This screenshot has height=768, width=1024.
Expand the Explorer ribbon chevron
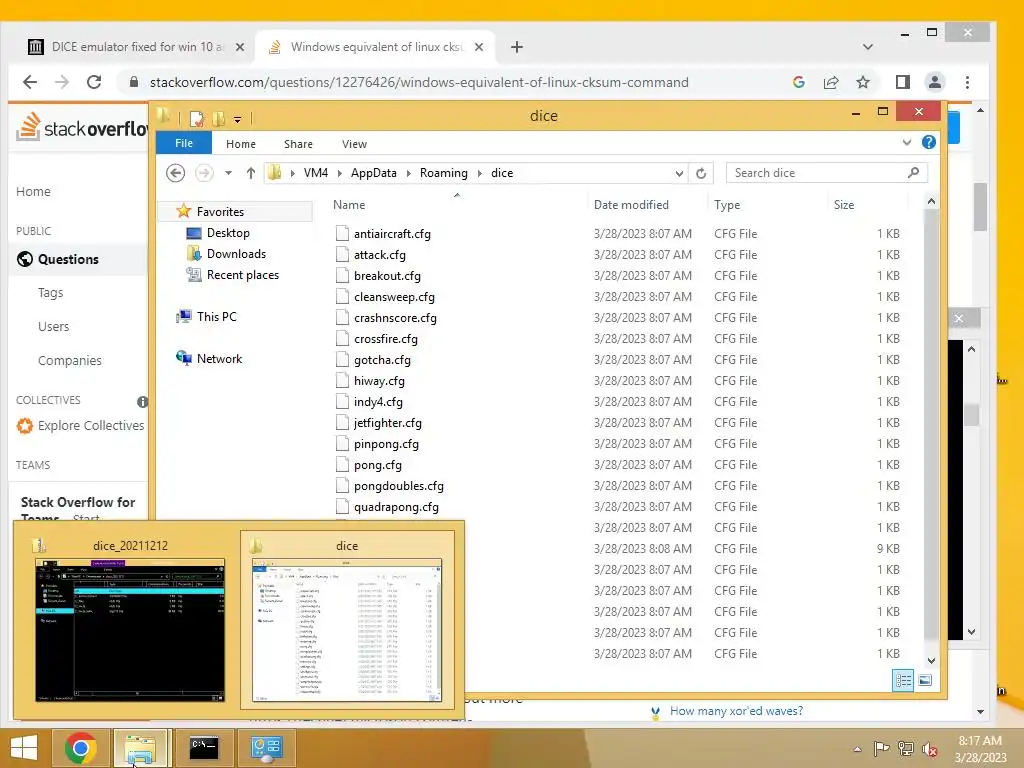(x=906, y=142)
